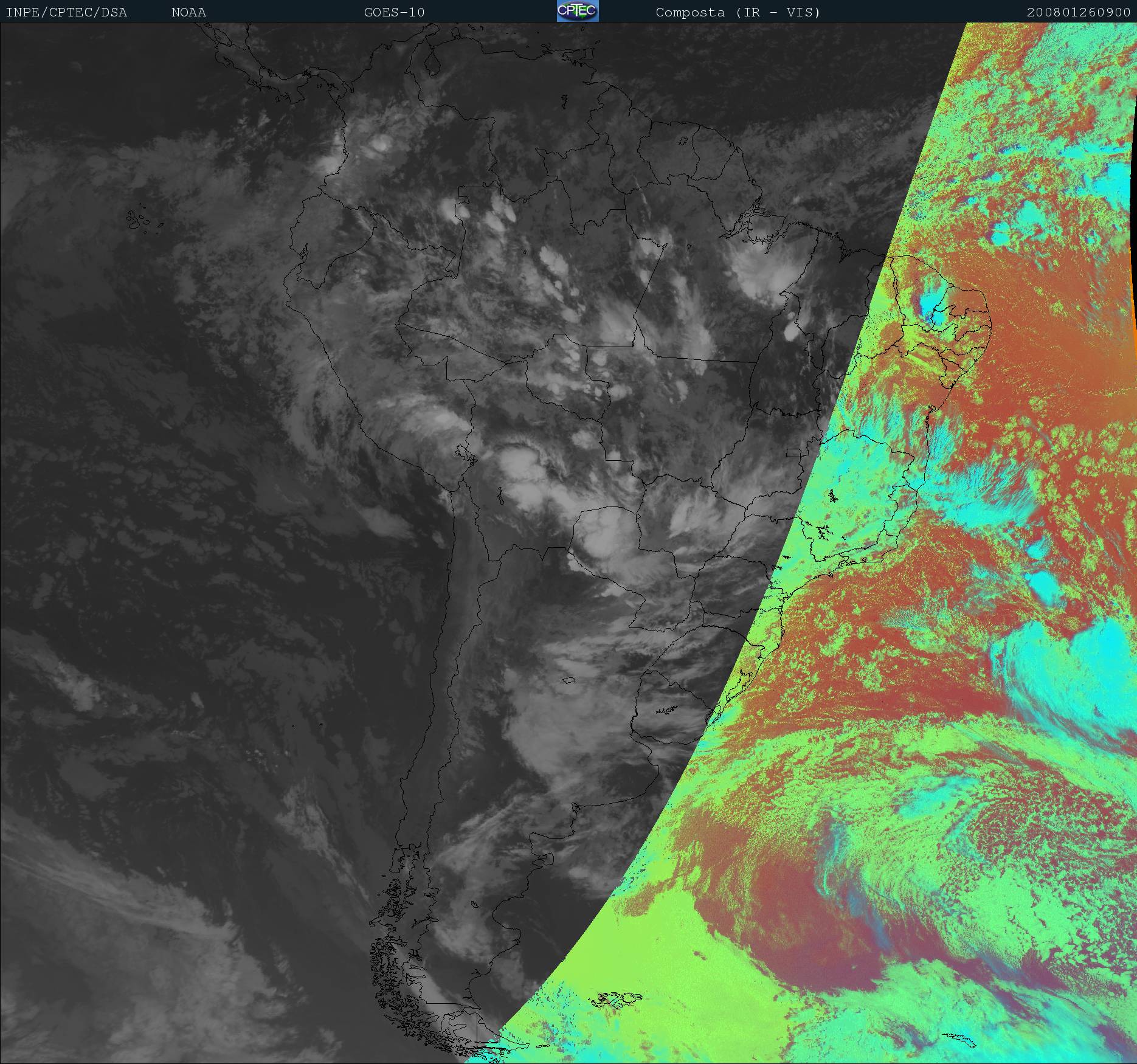Image resolution: width=1137 pixels, height=1064 pixels.
Task: Click the 200801260900 timestamp
Action: 1078,12
